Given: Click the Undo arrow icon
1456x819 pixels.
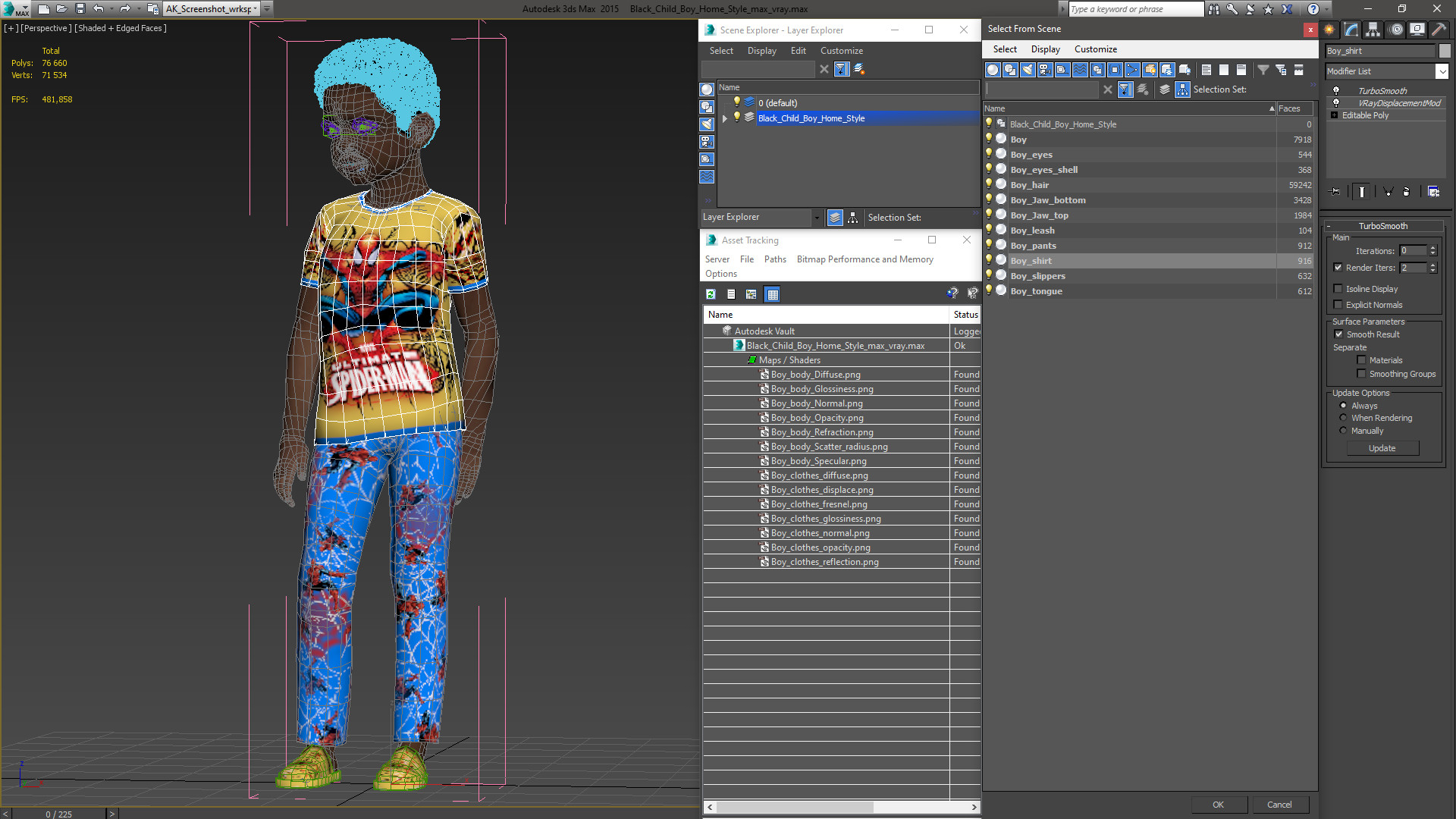Looking at the screenshot, I should point(98,9).
